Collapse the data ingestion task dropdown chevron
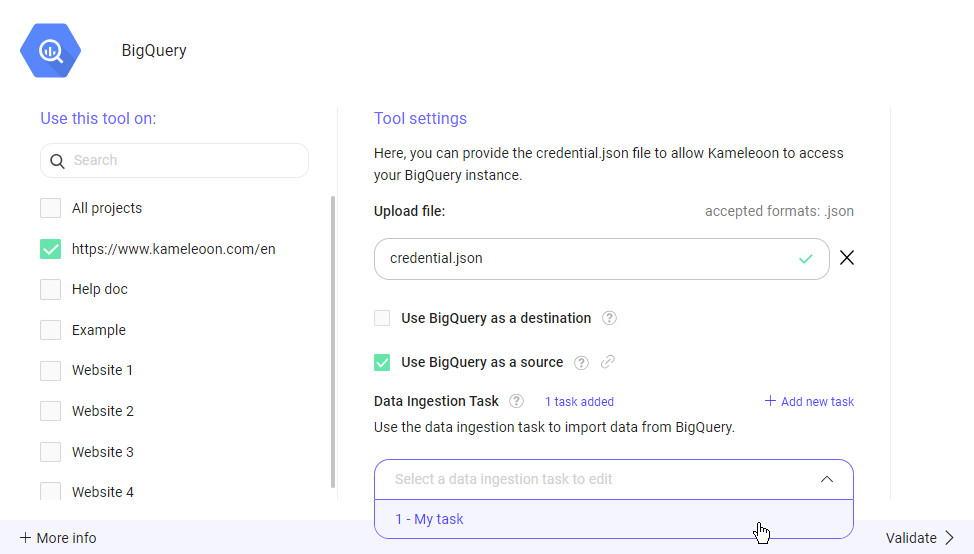The image size is (974, 554). pos(826,479)
